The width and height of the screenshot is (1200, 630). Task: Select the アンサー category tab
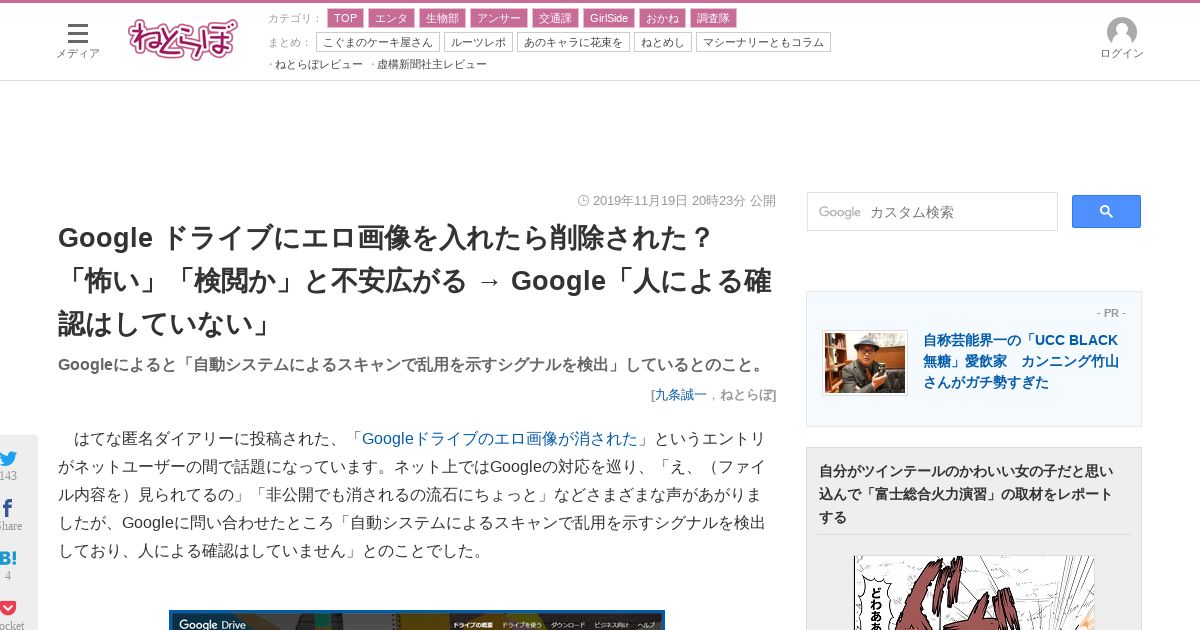click(499, 18)
